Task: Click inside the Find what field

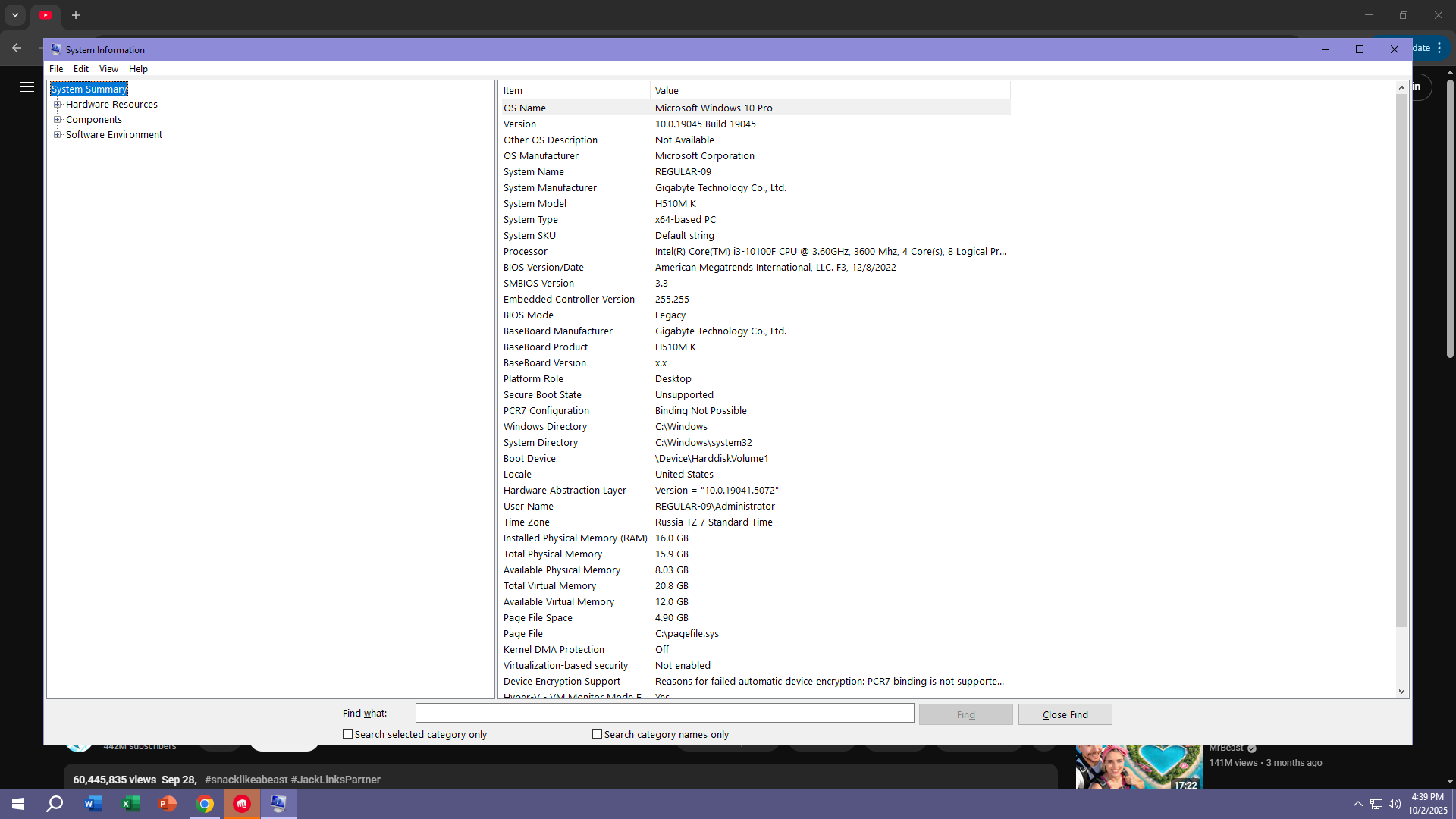Action: [x=664, y=713]
